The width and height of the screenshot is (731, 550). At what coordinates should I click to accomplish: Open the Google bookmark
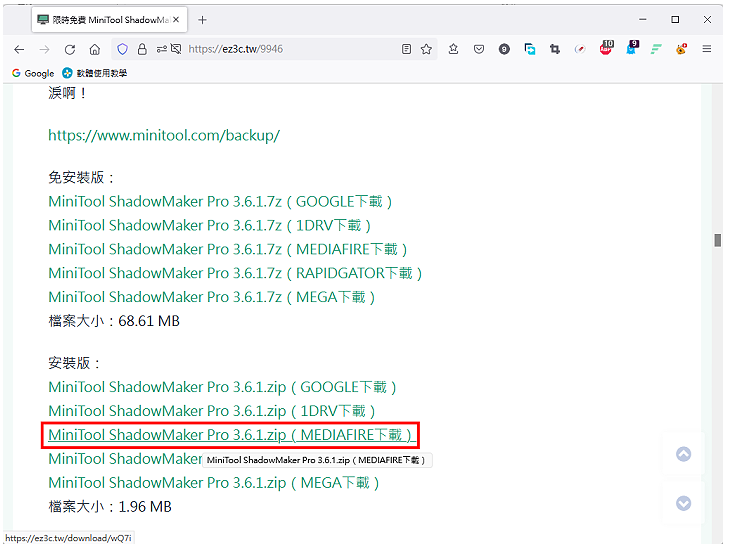(x=33, y=73)
